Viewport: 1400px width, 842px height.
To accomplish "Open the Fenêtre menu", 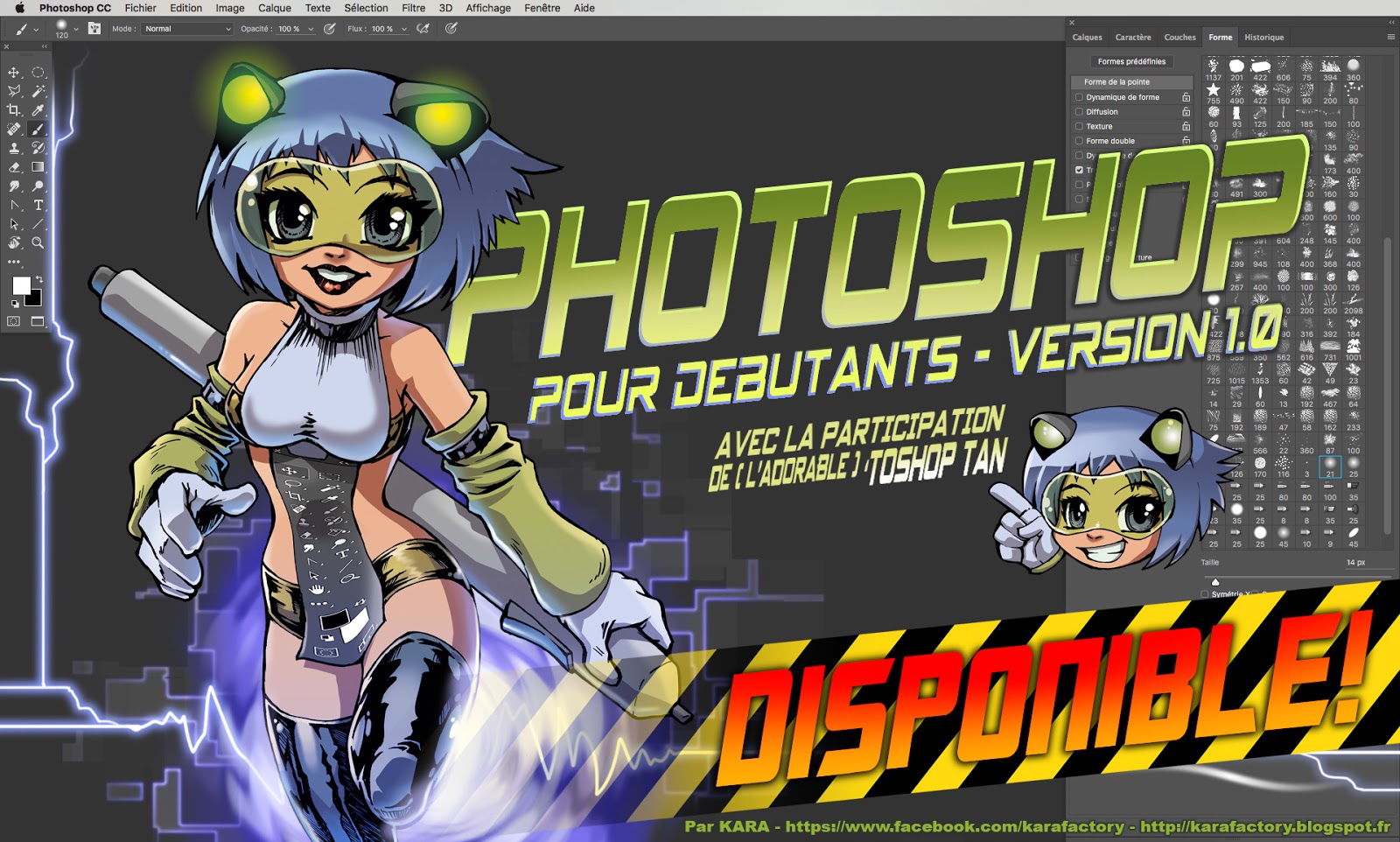I will 542,8.
